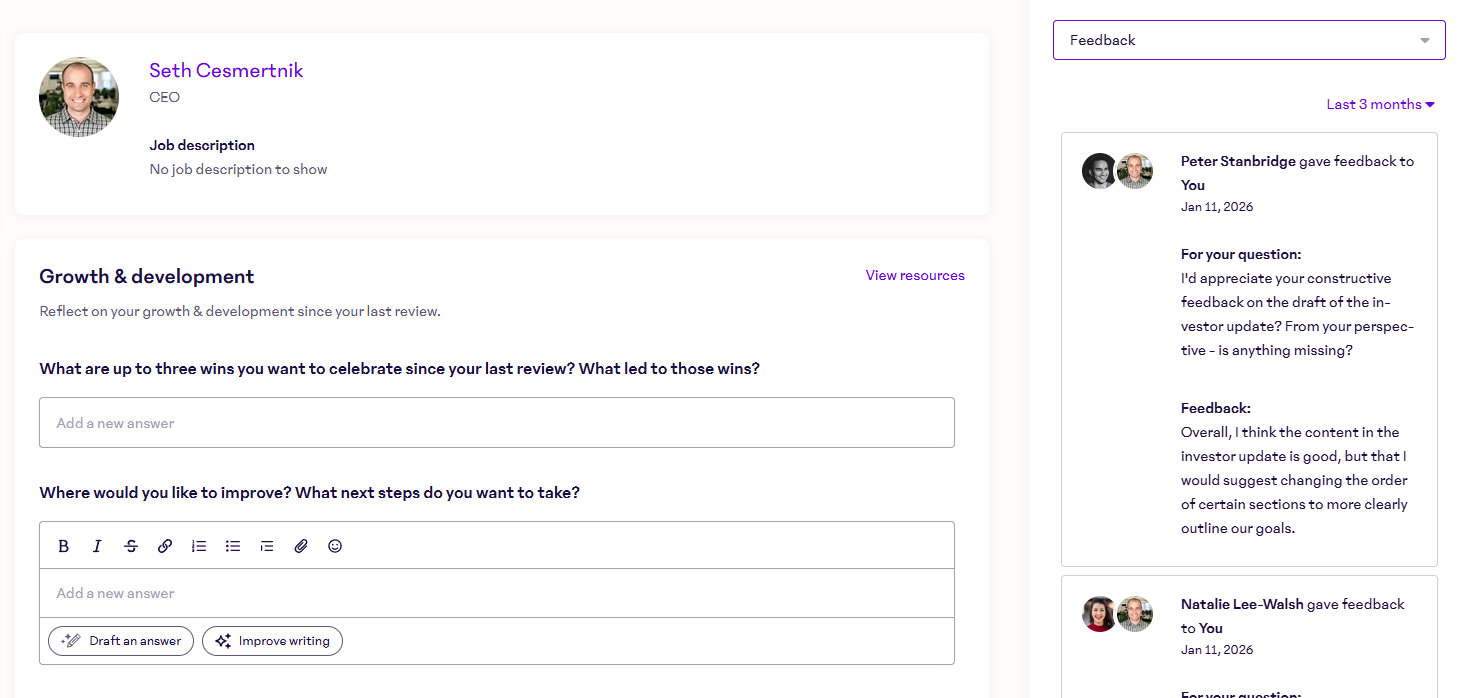Start a numbered list

[x=199, y=546]
